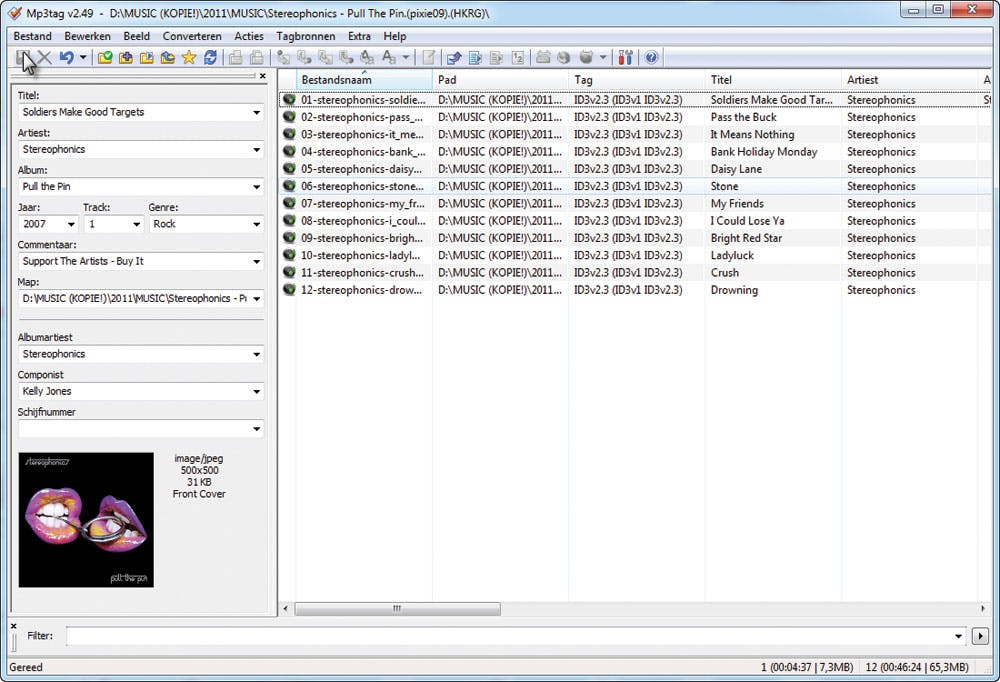Expand the Track number dropdown
The width and height of the screenshot is (1000, 682).
(136, 225)
